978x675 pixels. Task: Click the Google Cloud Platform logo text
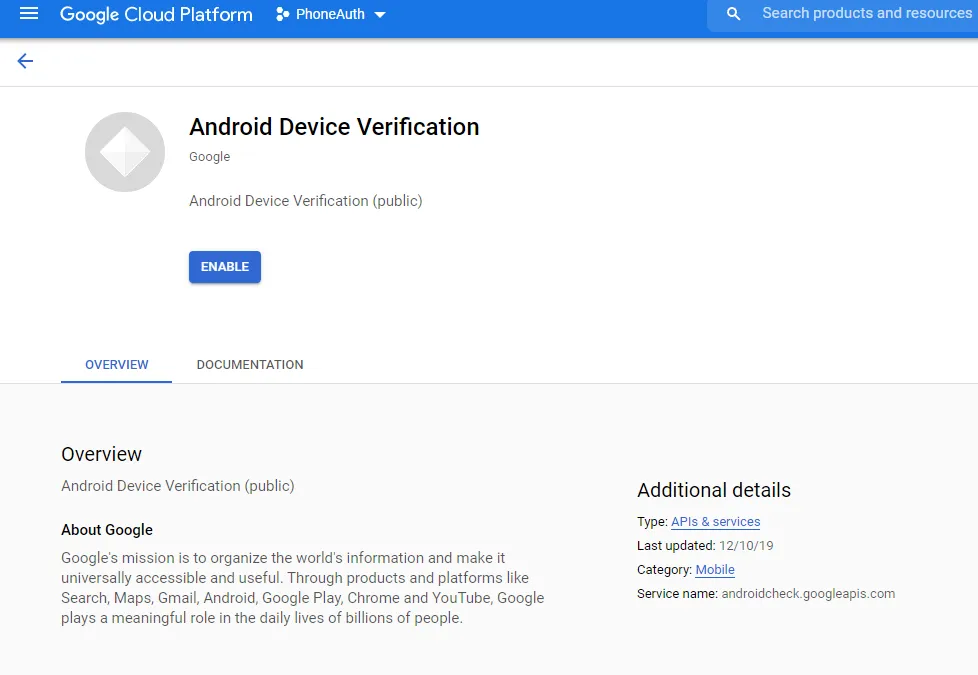point(156,14)
